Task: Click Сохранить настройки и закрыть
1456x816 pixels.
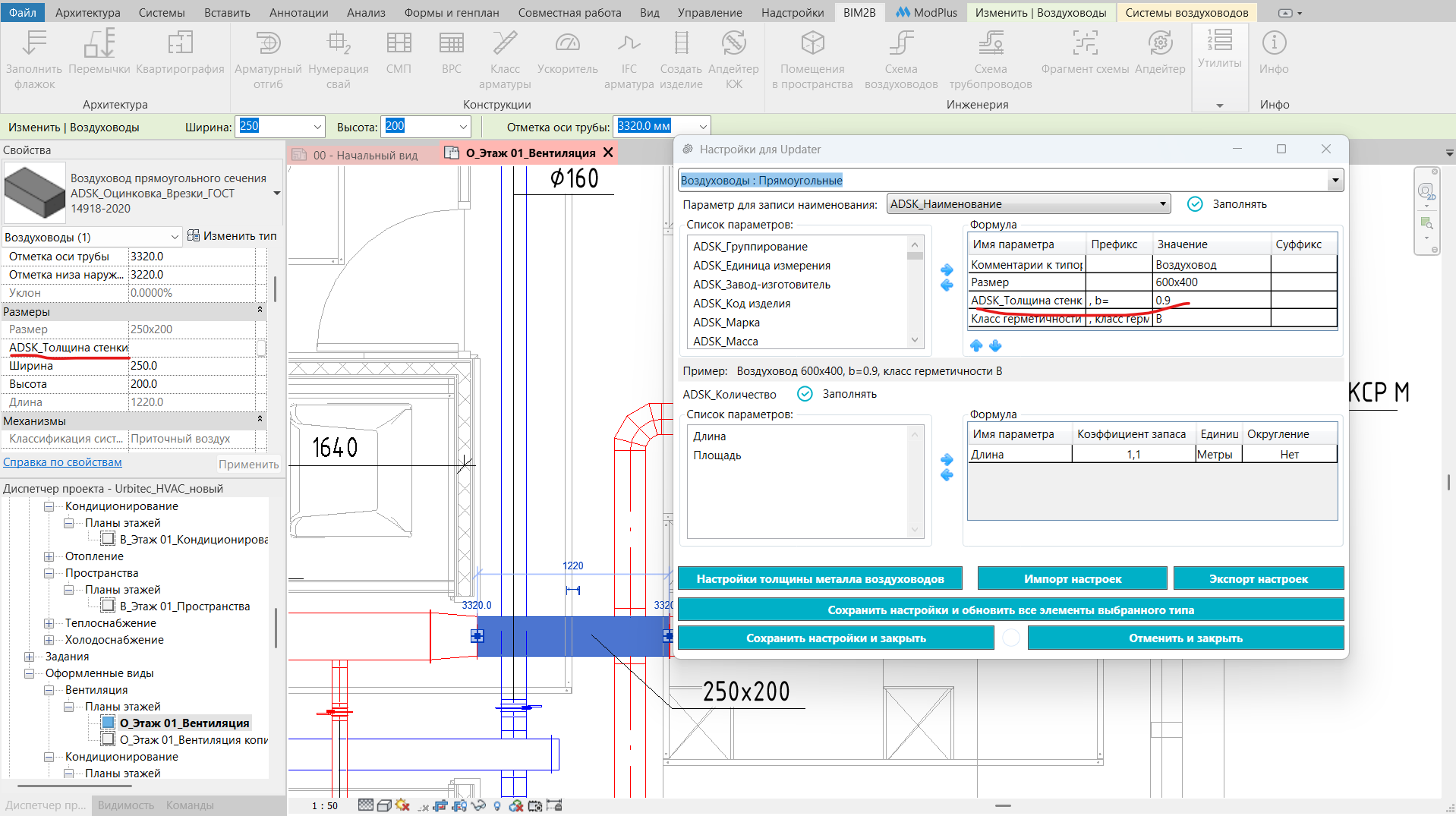Action: (x=836, y=638)
